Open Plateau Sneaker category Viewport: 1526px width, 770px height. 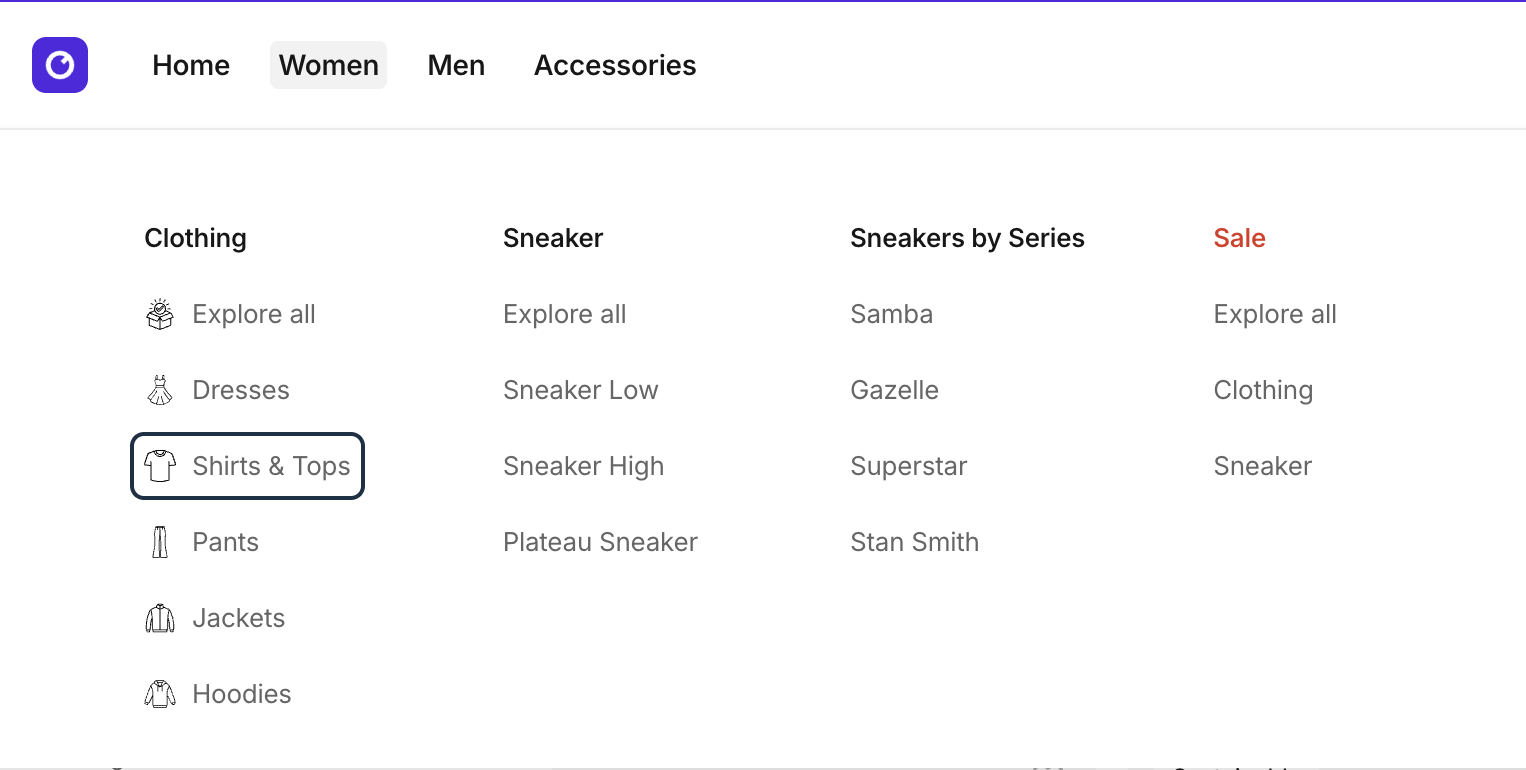click(x=600, y=542)
